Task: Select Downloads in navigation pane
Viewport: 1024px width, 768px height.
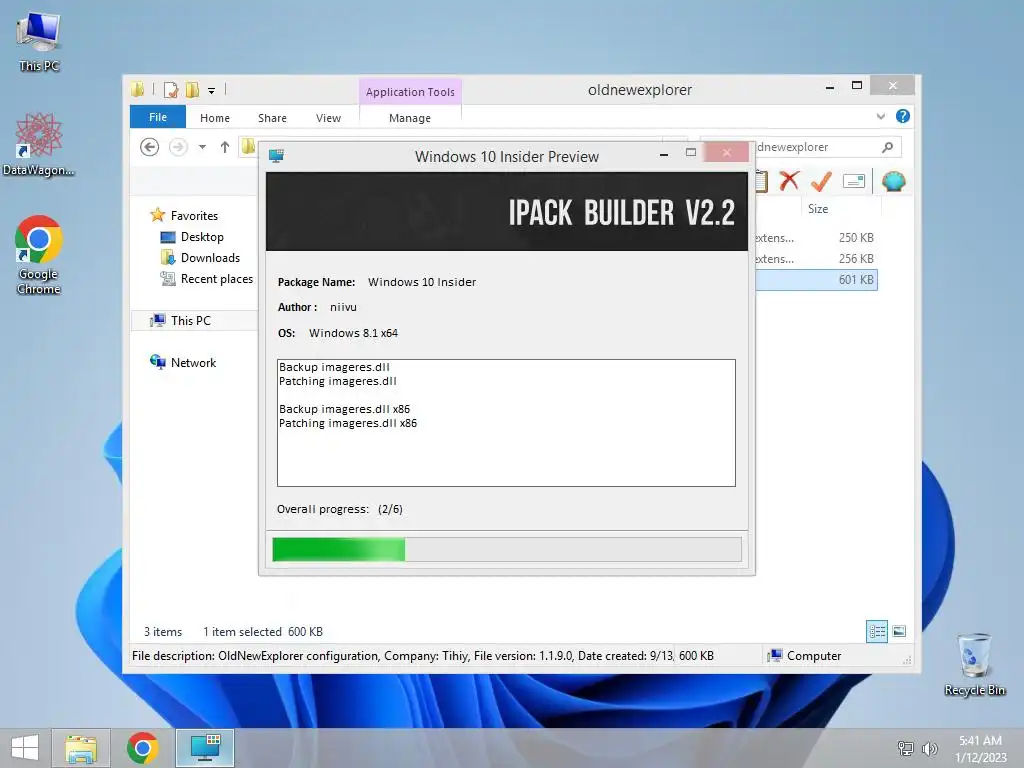Action: coord(210,257)
